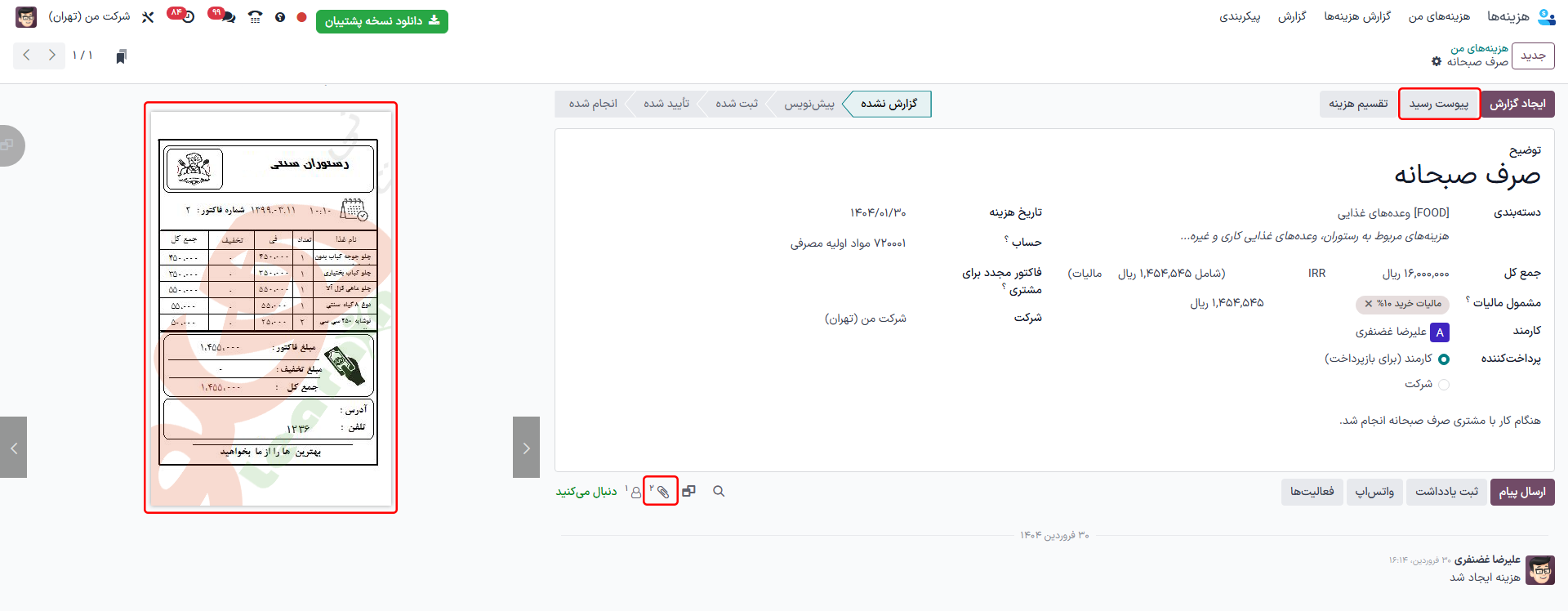Select the Company paid-by radio option
Screen dimensions: 1568x611
(x=1443, y=385)
